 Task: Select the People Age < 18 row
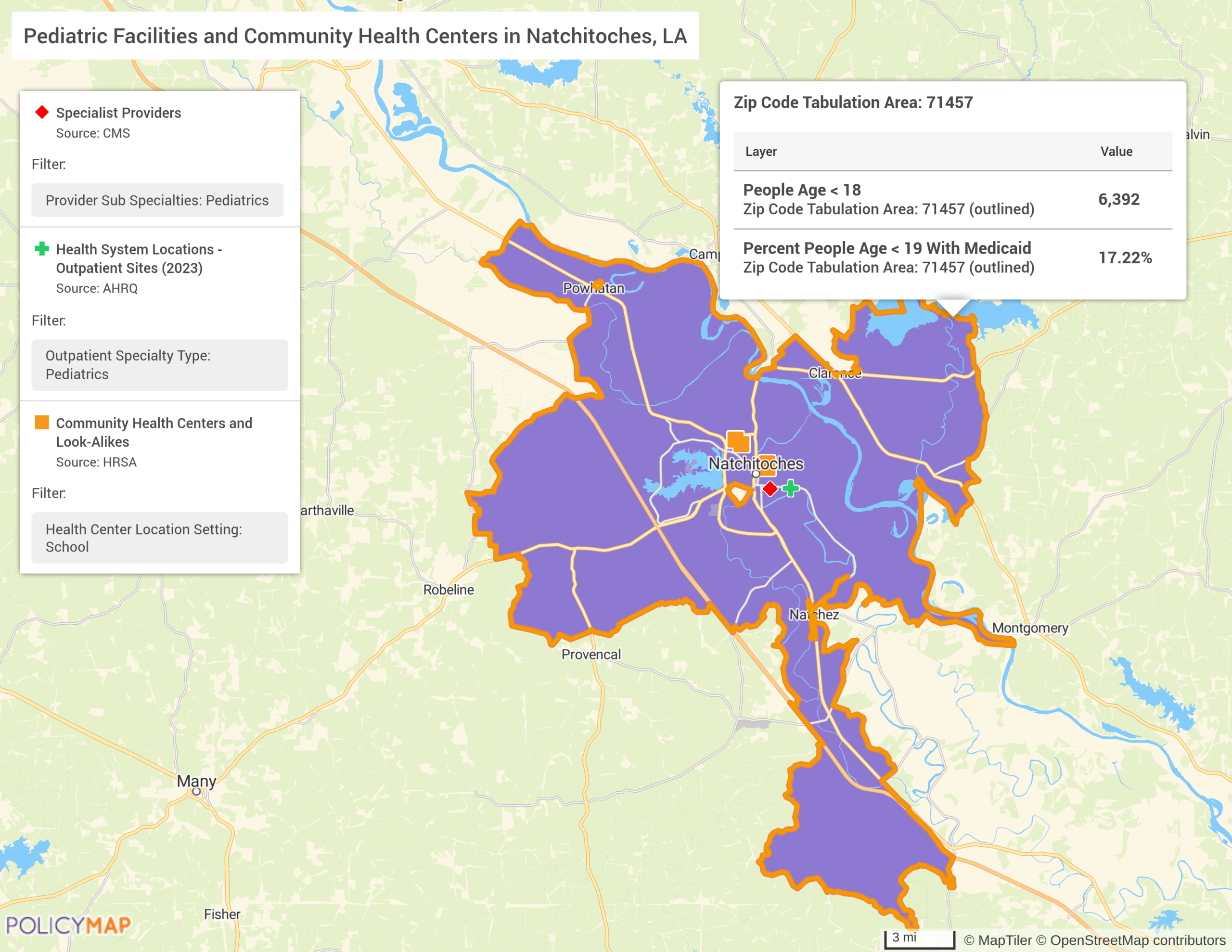[x=952, y=200]
